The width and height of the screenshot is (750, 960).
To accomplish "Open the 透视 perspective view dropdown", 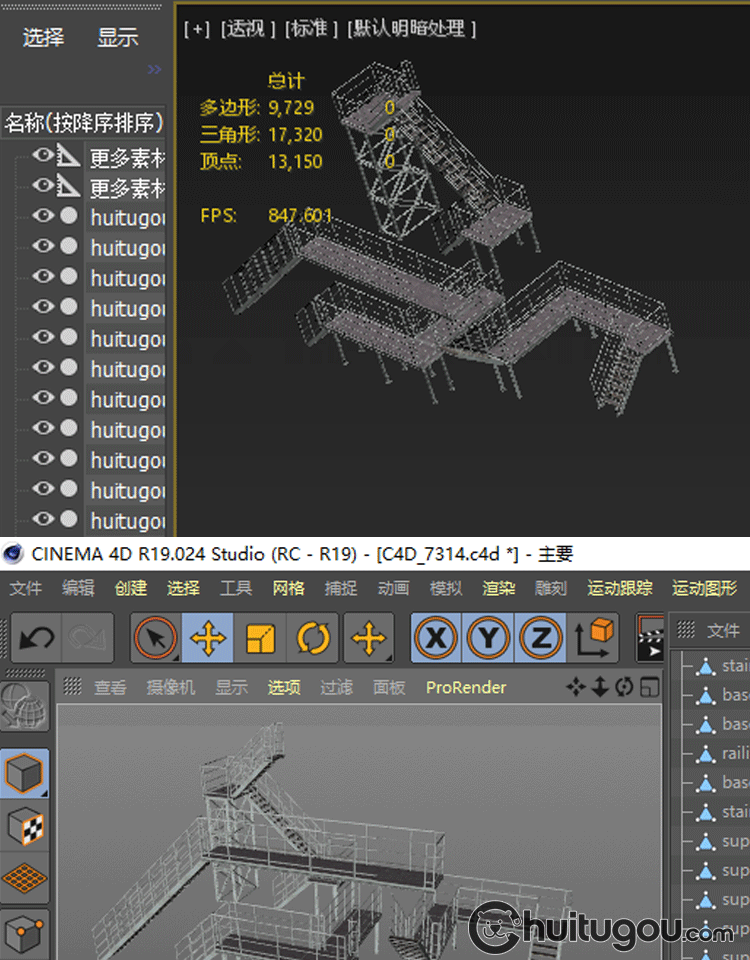I will click(x=247, y=29).
